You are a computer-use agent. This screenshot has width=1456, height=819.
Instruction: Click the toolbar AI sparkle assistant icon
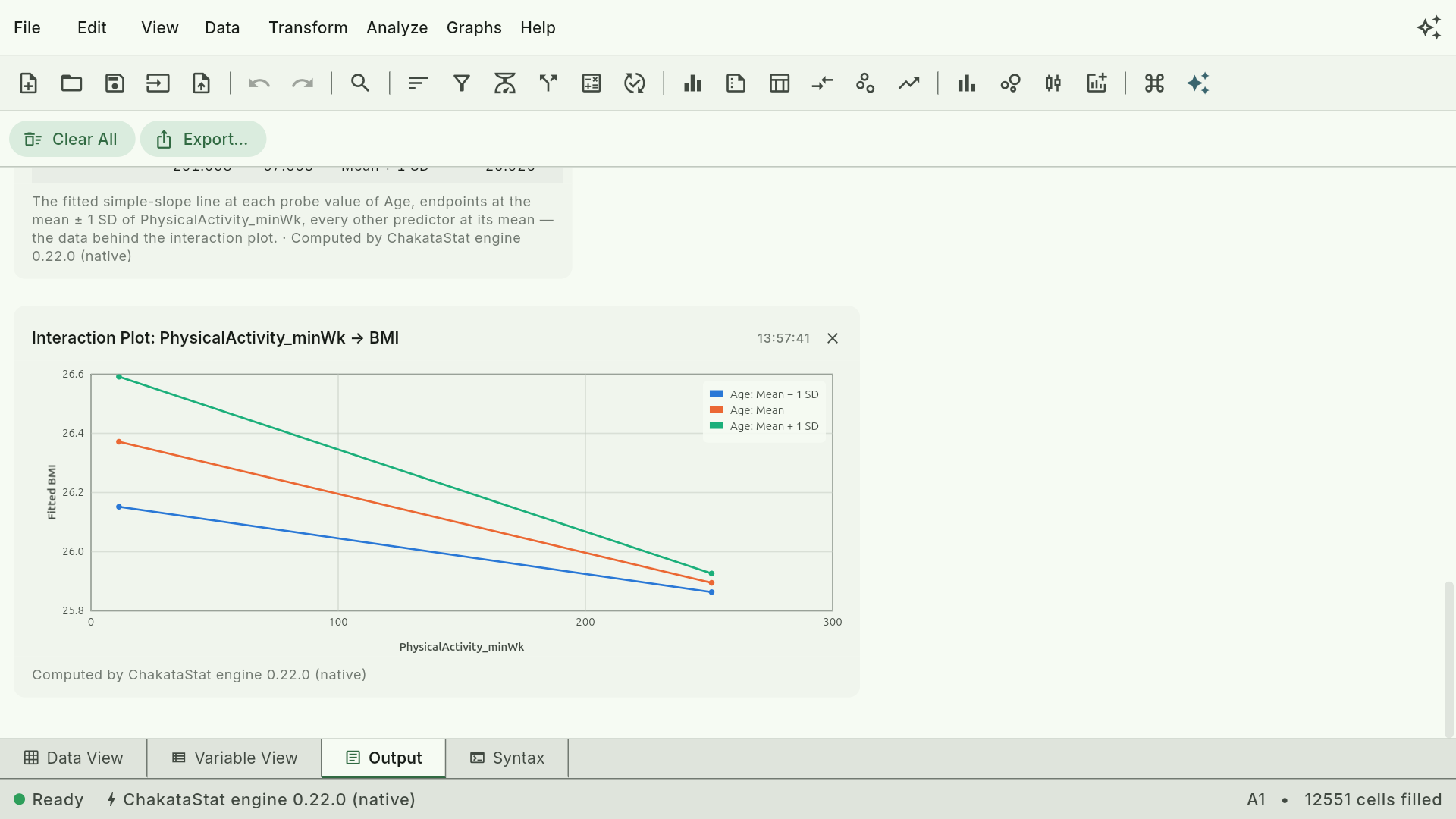tap(1198, 83)
